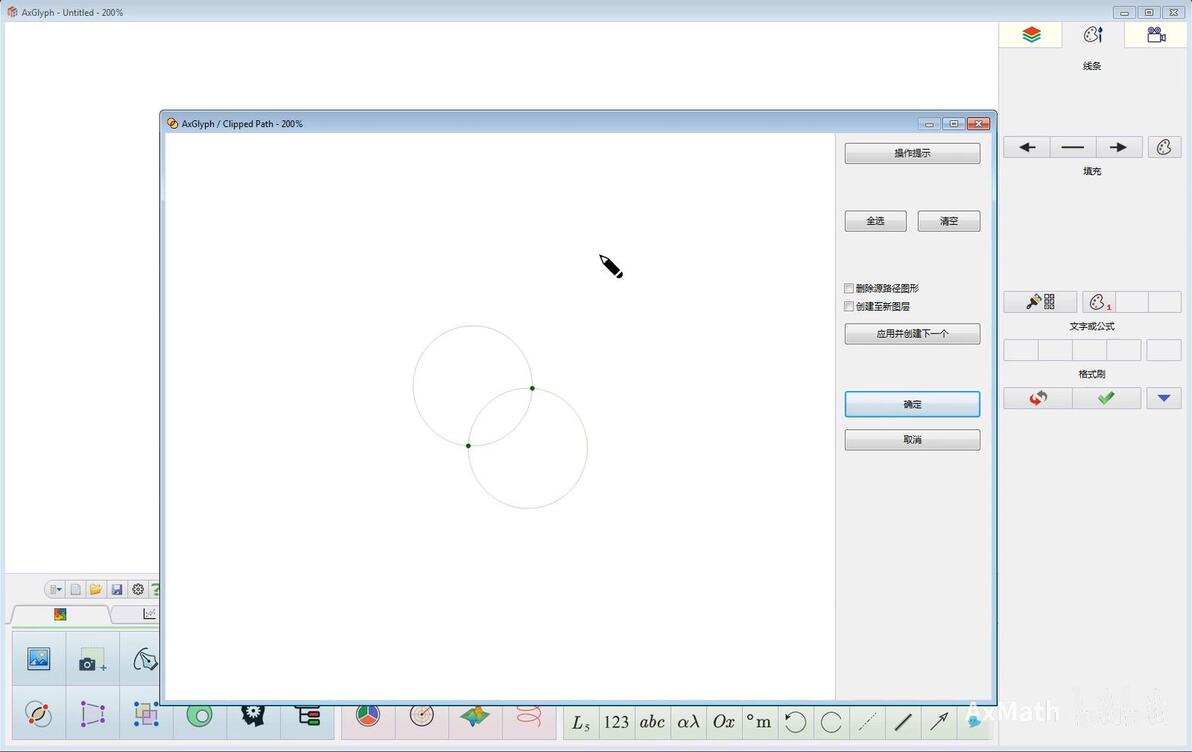Expand the blue triangle format painter dropdown
1192x752 pixels.
click(1164, 398)
